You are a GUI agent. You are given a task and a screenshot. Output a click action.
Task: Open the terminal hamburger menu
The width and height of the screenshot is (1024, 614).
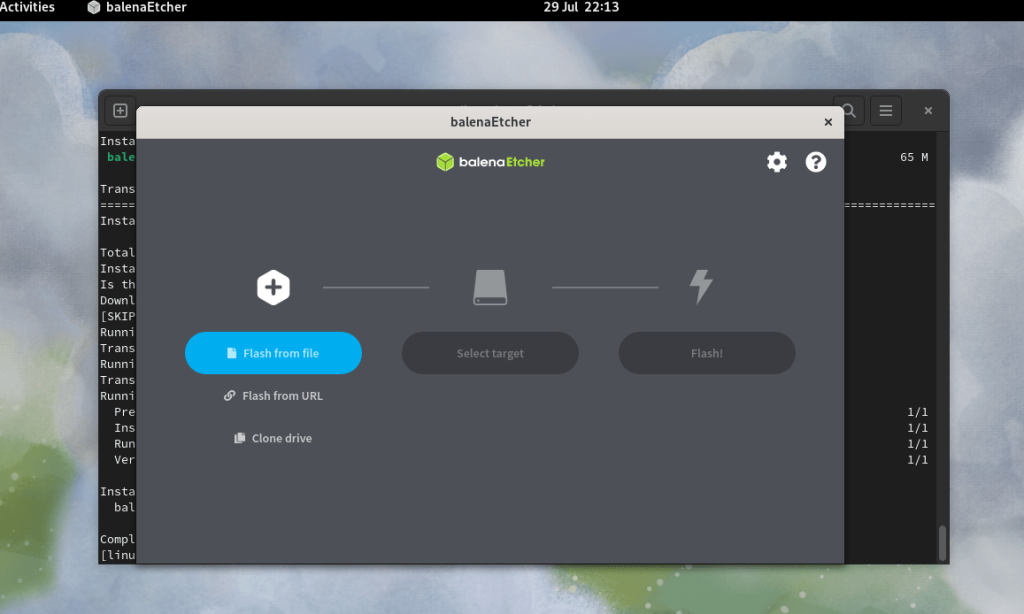(886, 110)
